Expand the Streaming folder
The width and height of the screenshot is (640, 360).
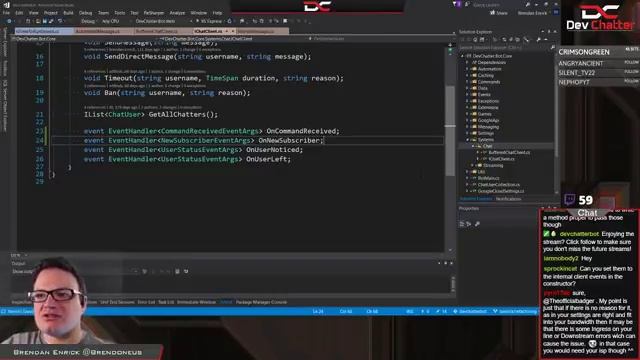tap(473, 165)
